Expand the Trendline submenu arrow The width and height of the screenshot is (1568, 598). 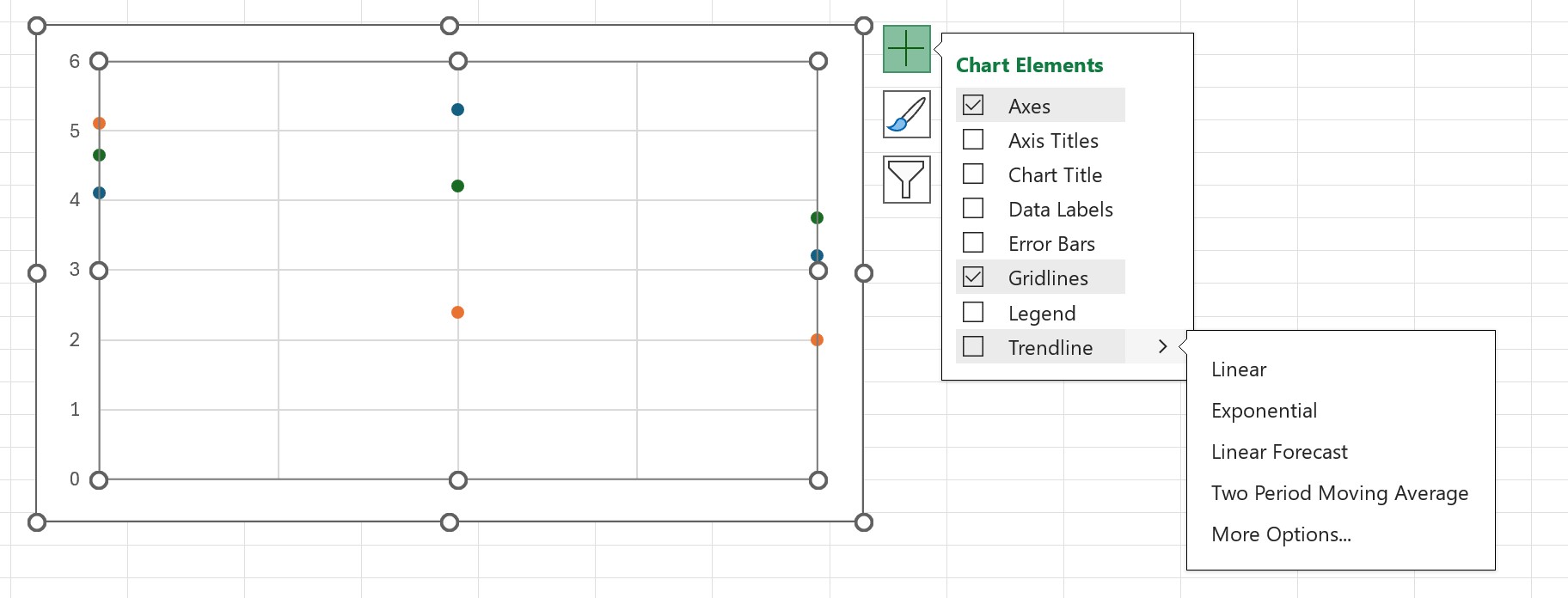[x=1162, y=346]
